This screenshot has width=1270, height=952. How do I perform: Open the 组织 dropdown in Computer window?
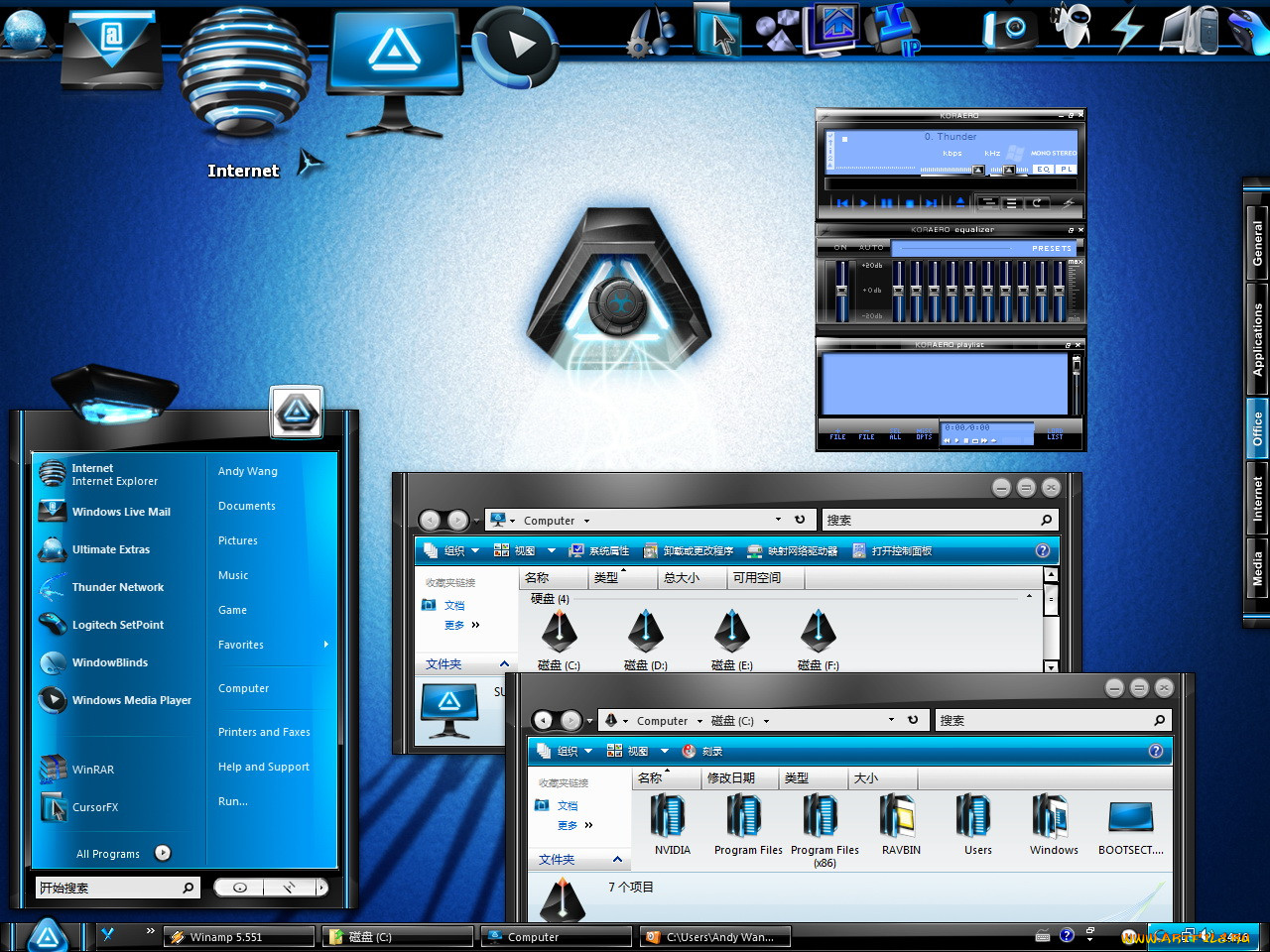point(451,550)
